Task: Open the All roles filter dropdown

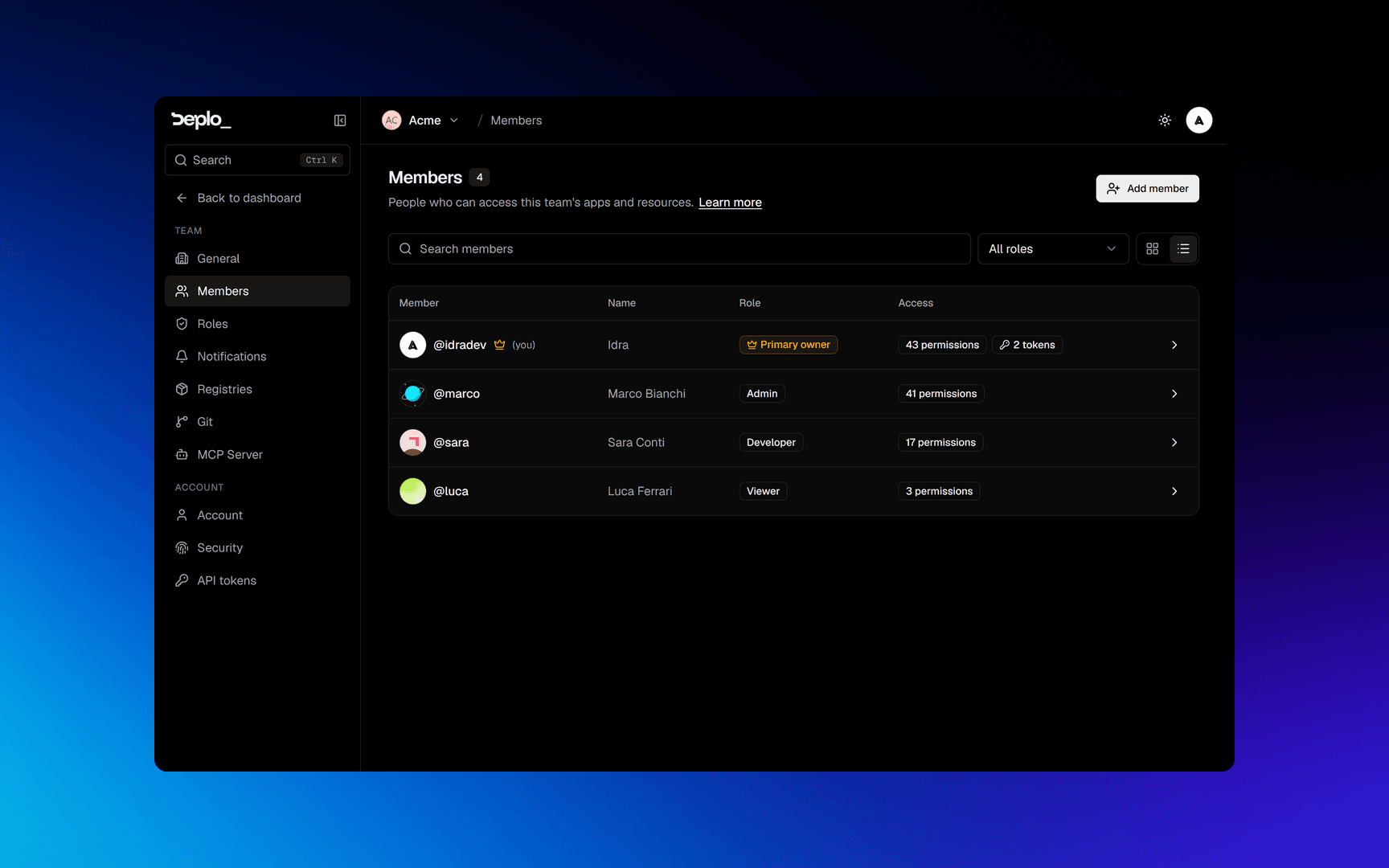Action: coord(1053,249)
